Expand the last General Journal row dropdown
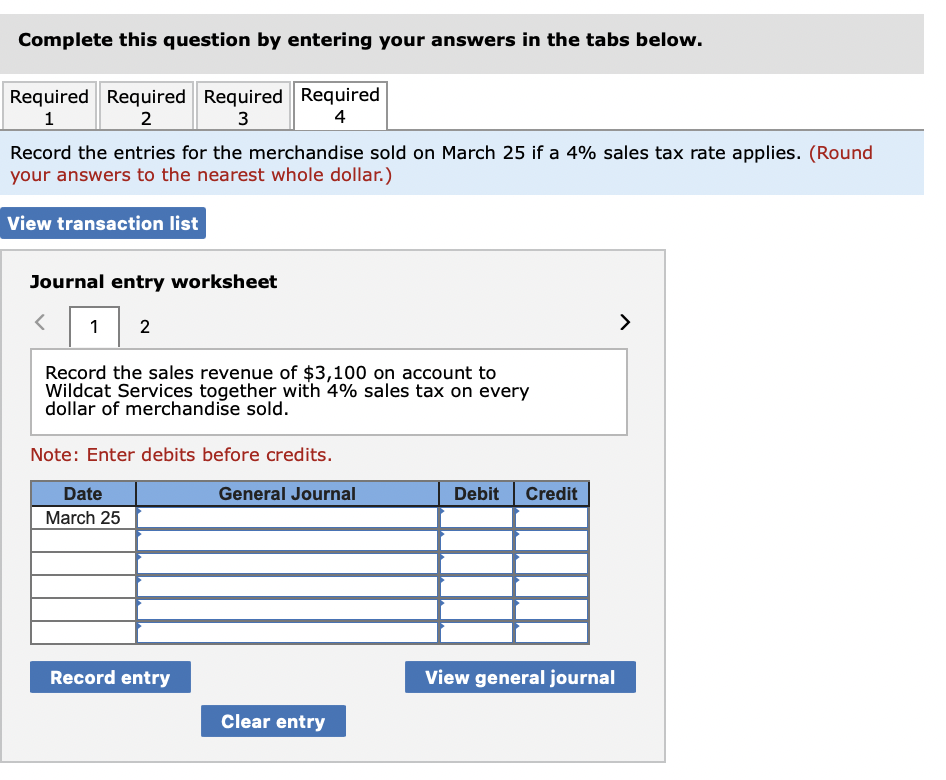Image resolution: width=946 pixels, height=780 pixels. (288, 632)
